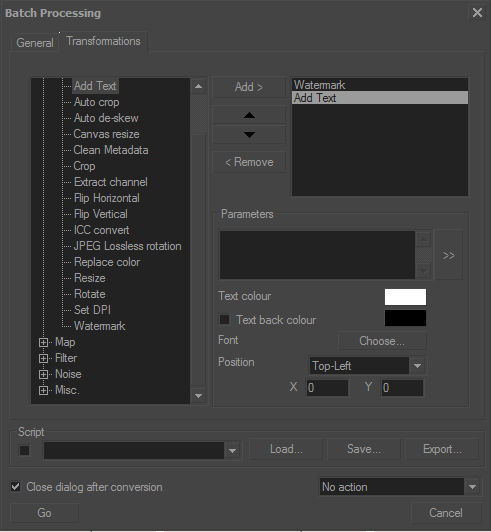Viewport: 491px width, 532px height.
Task: Open the white Text colour swatch
Action: pyautogui.click(x=405, y=297)
